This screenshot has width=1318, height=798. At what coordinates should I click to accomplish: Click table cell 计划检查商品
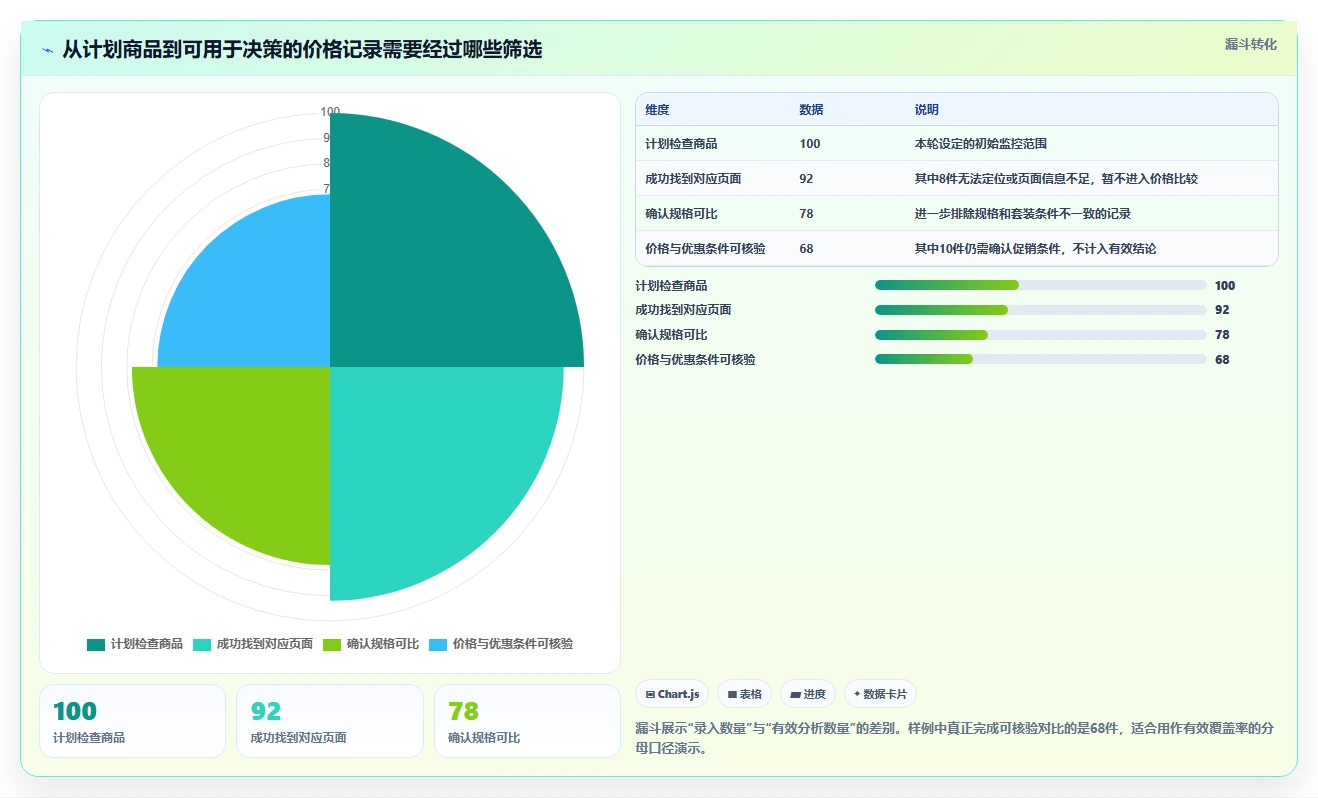click(681, 144)
